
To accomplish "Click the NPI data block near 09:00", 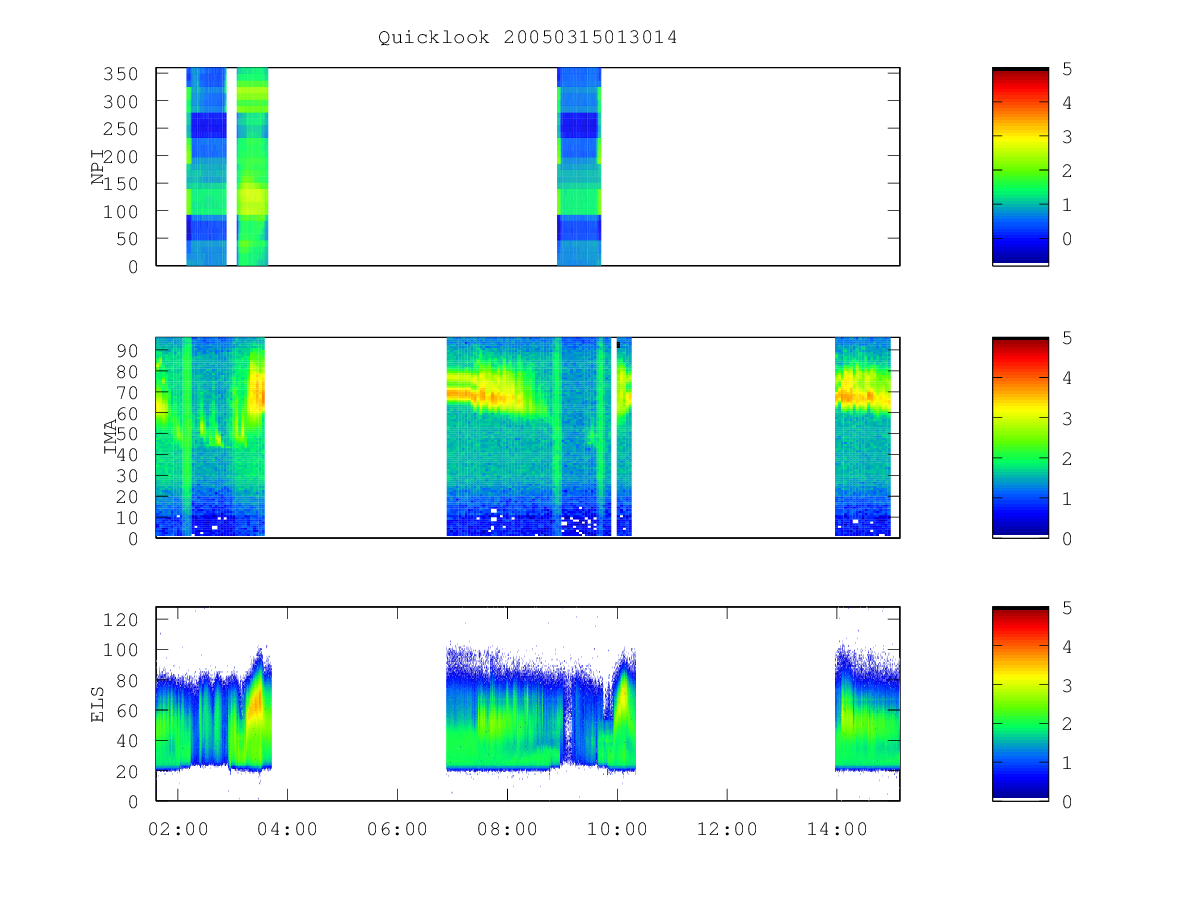I will tap(579, 166).
